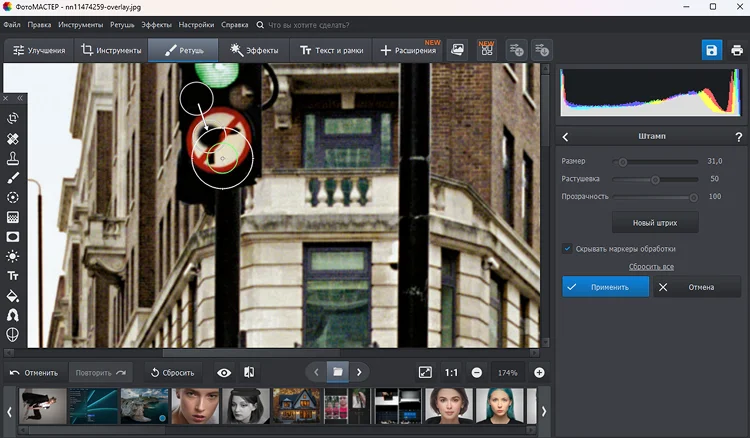Select the crop and rotate tool in the sidebar
Screen dimensions: 750x438
click(x=13, y=118)
